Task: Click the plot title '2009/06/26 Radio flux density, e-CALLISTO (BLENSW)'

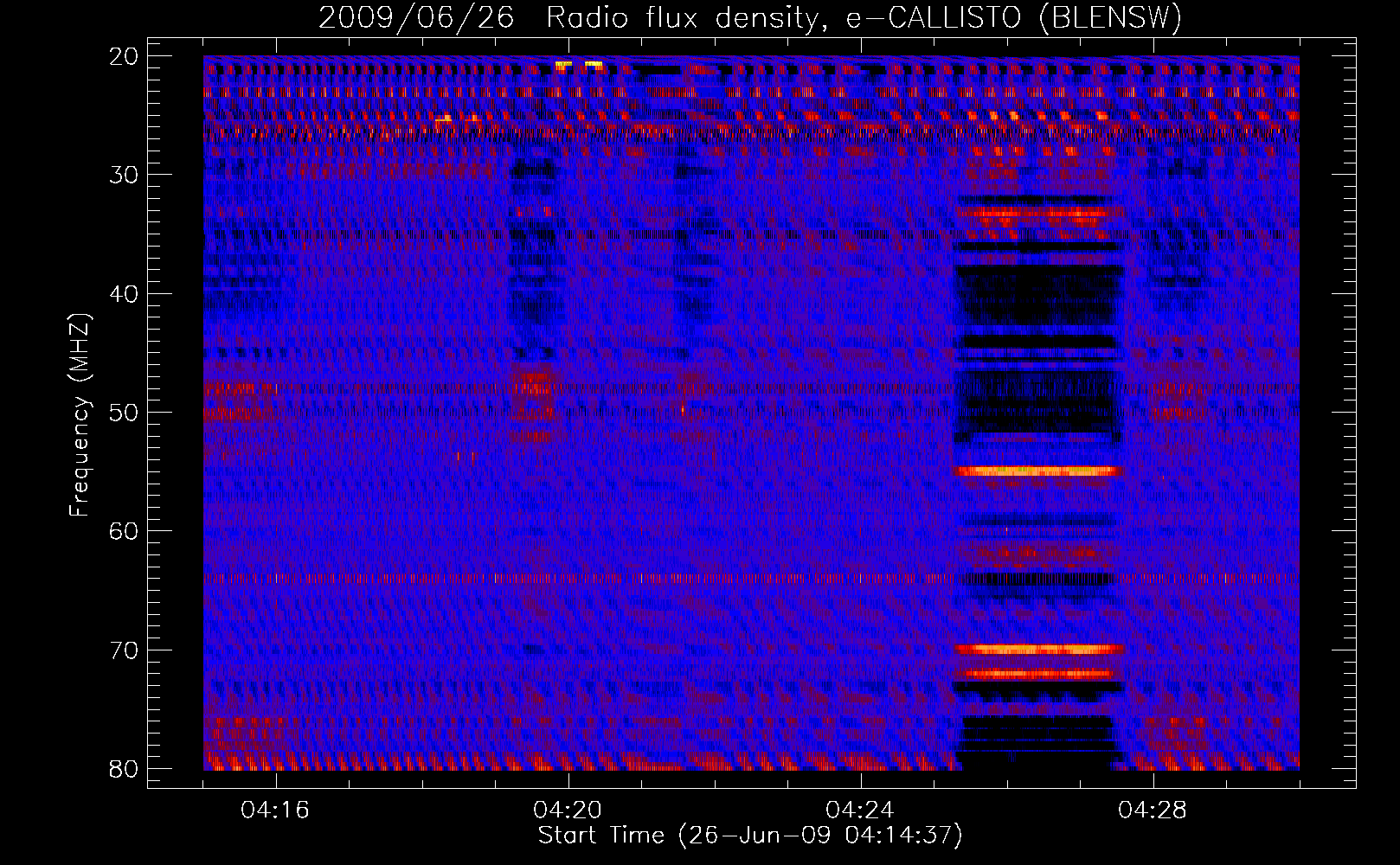Action: pos(750,18)
